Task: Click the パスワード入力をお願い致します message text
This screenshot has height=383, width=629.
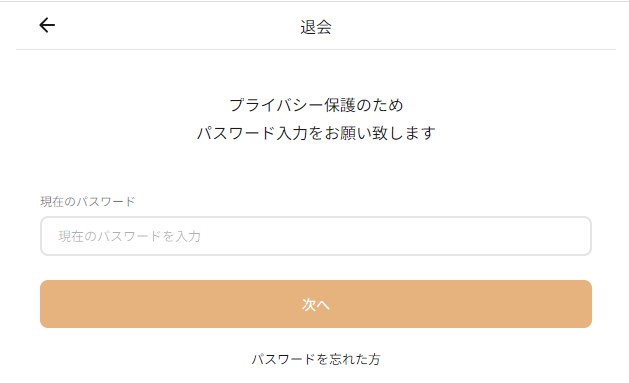Action: coord(316,133)
